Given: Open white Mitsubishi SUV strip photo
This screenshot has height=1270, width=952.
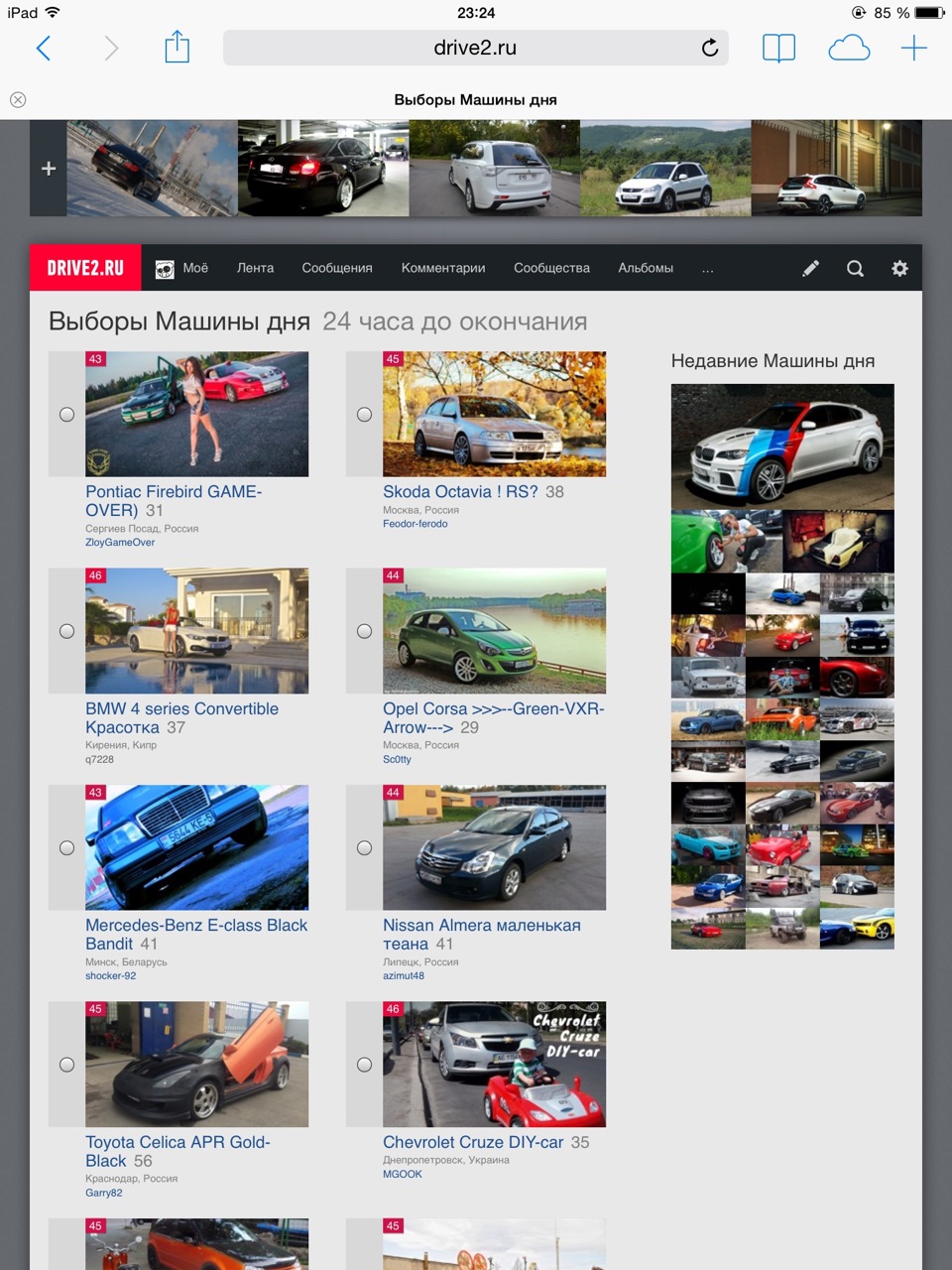Looking at the screenshot, I should click(494, 169).
